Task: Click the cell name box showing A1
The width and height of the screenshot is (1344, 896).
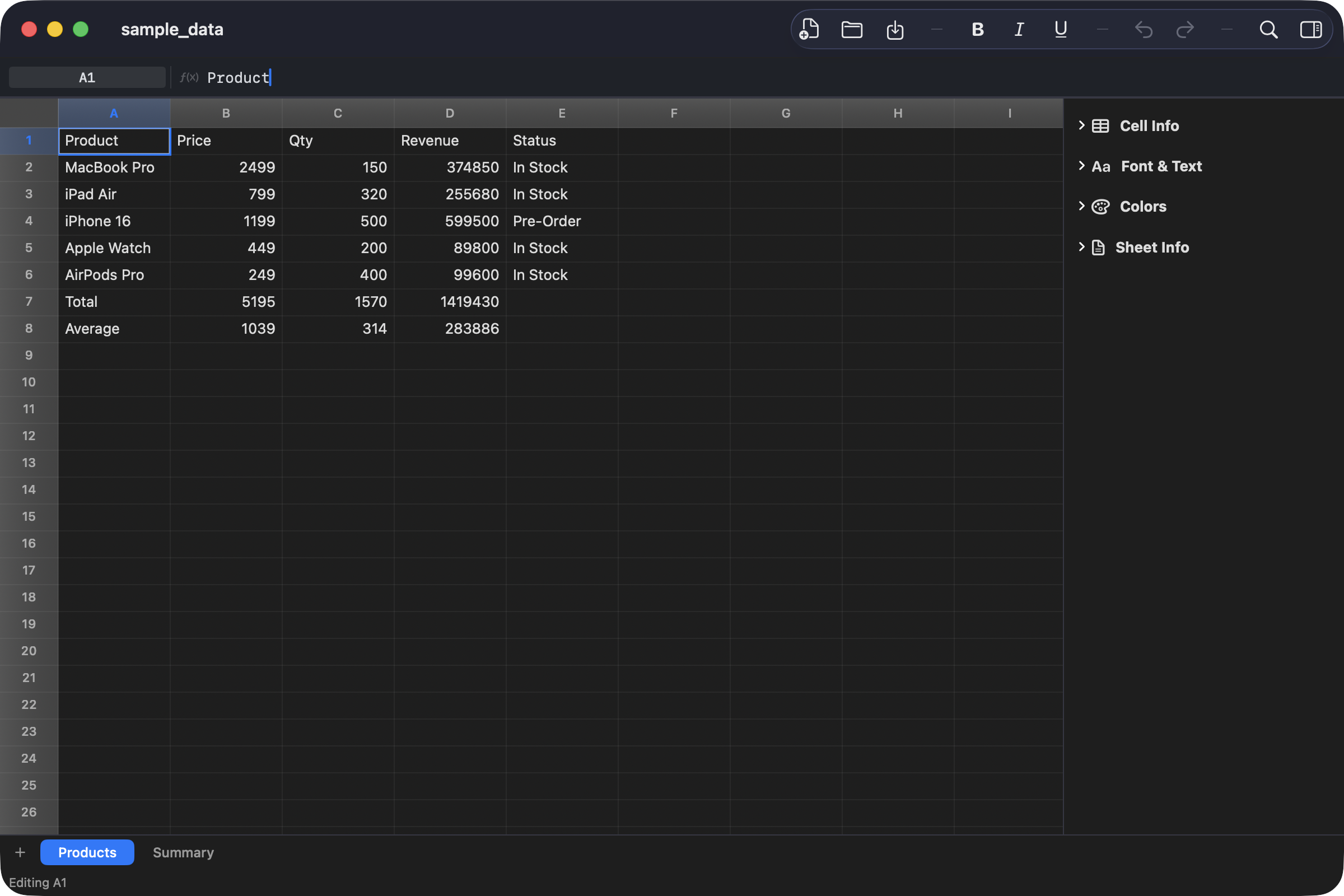Action: pyautogui.click(x=86, y=77)
